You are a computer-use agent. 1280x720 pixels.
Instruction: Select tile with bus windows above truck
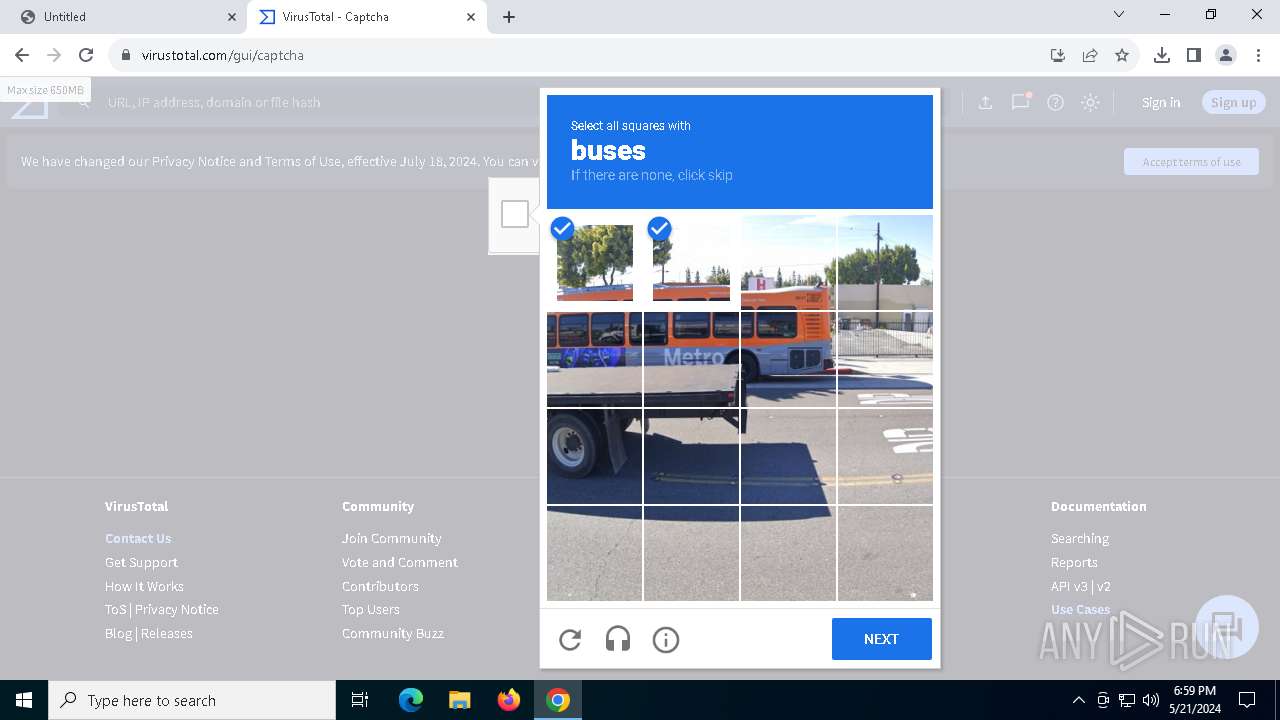point(594,359)
